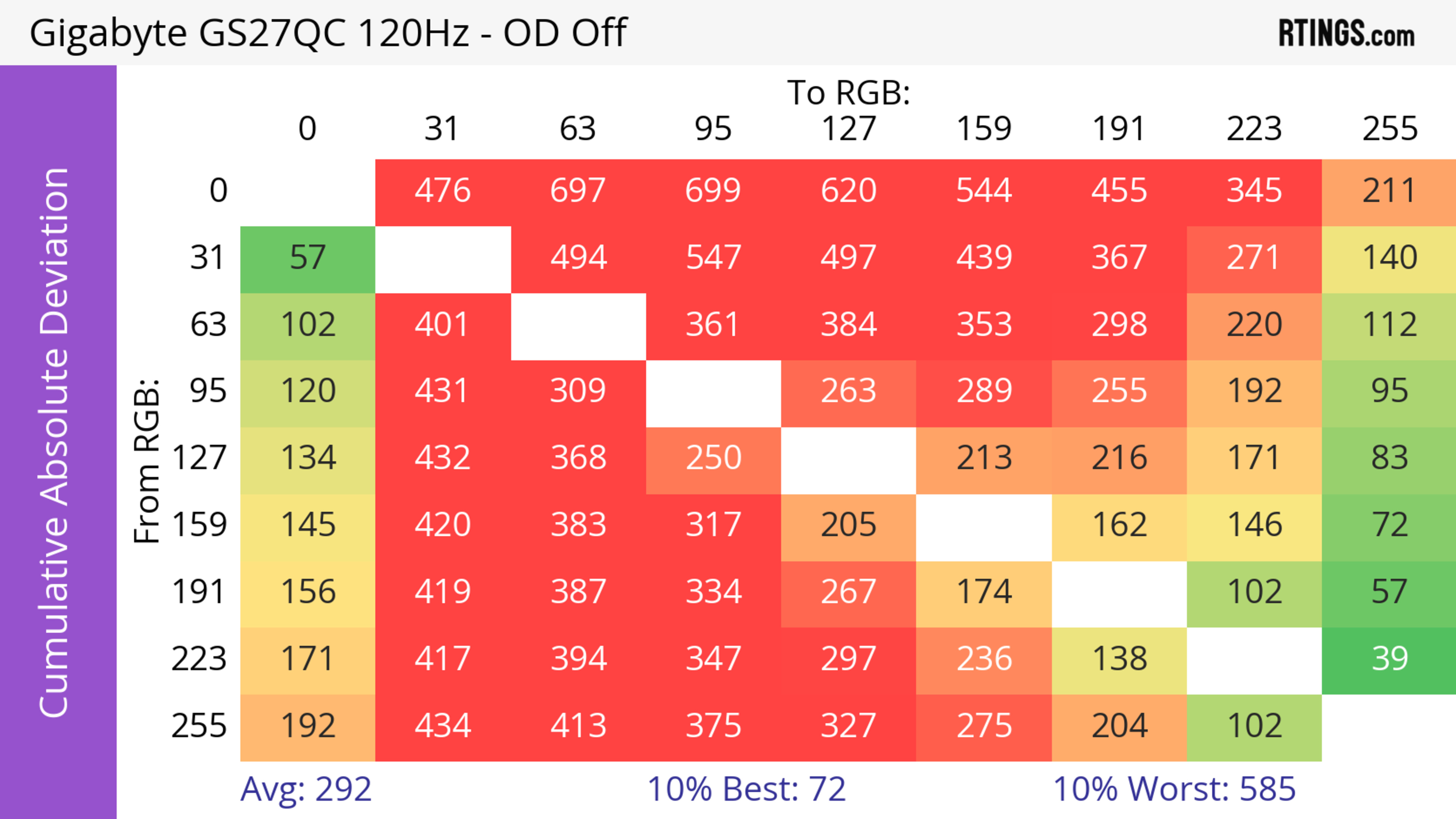Click the To RGB: column header

tap(849, 92)
